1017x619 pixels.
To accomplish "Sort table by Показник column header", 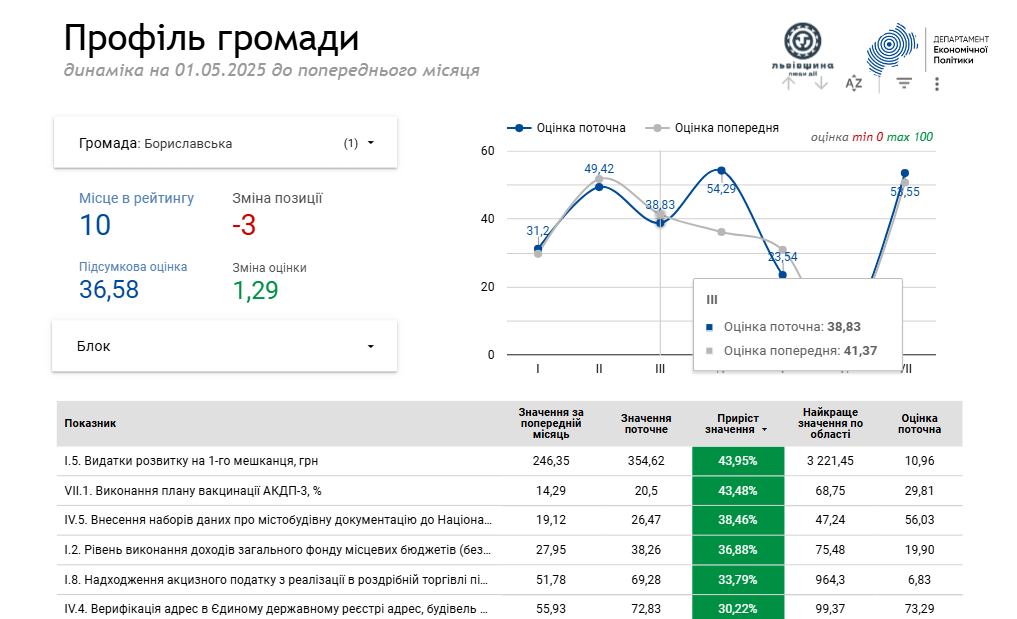I will click(90, 423).
